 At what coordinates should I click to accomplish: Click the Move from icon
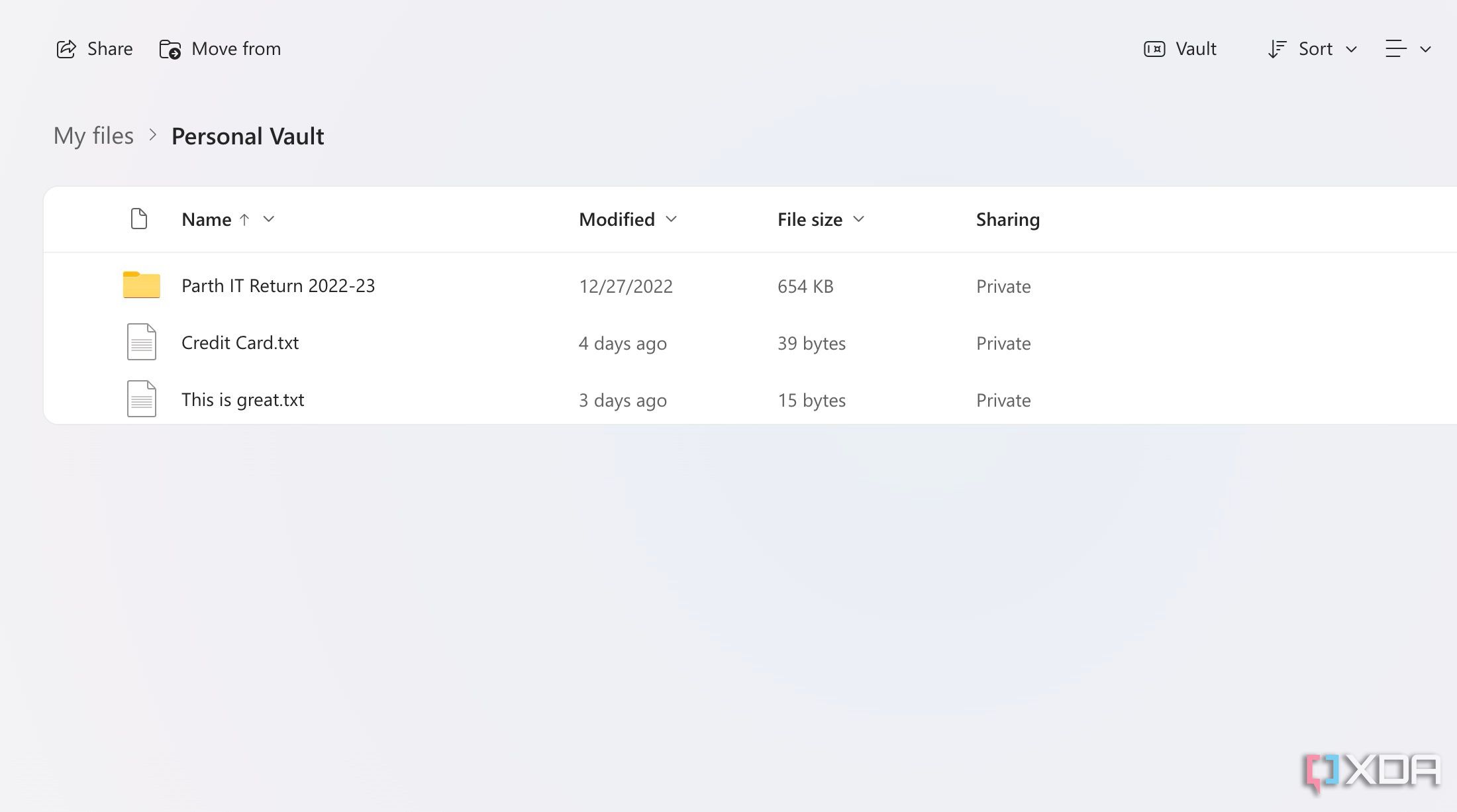(170, 48)
